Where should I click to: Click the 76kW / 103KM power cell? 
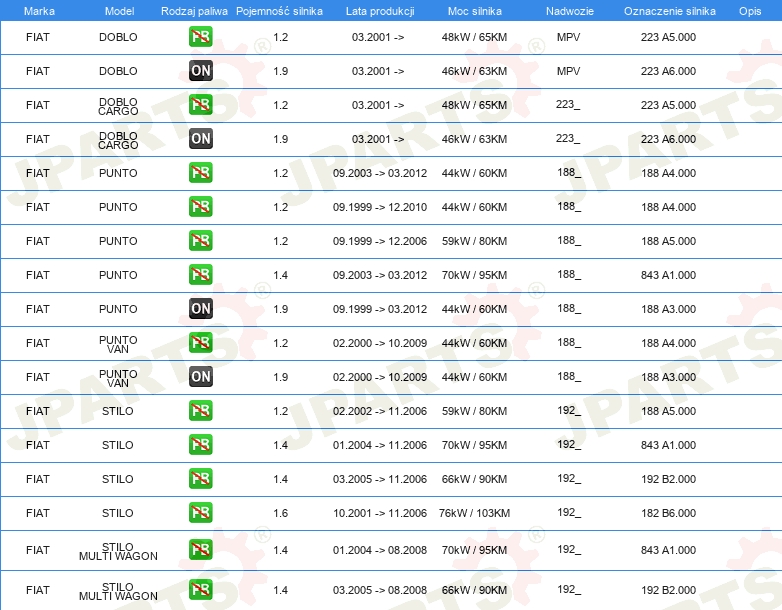pyautogui.click(x=474, y=513)
